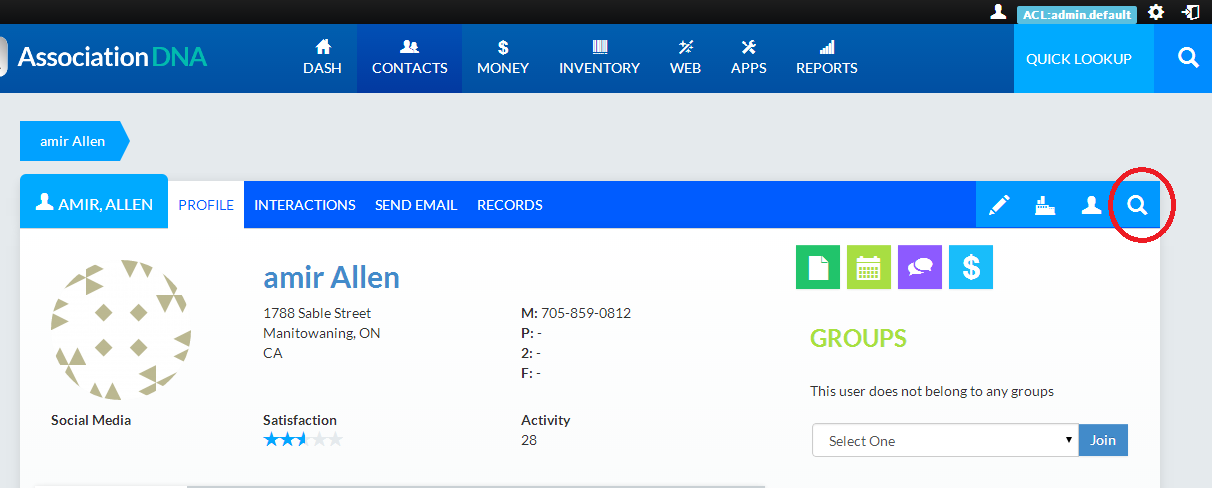Screen dimensions: 1212x488
Task: Click the settings gear in the top bar
Action: (x=1156, y=12)
